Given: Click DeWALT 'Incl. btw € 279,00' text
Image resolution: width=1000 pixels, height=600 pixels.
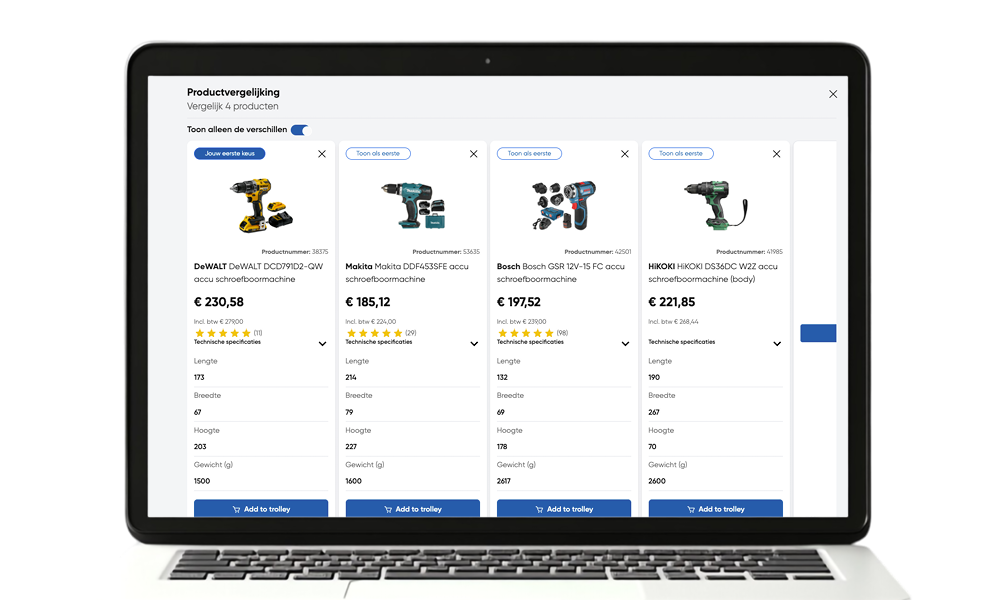Looking at the screenshot, I should tap(218, 322).
